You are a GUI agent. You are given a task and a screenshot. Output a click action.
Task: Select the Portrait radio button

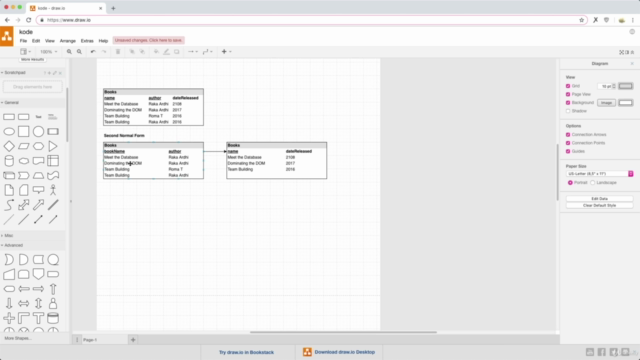click(570, 183)
